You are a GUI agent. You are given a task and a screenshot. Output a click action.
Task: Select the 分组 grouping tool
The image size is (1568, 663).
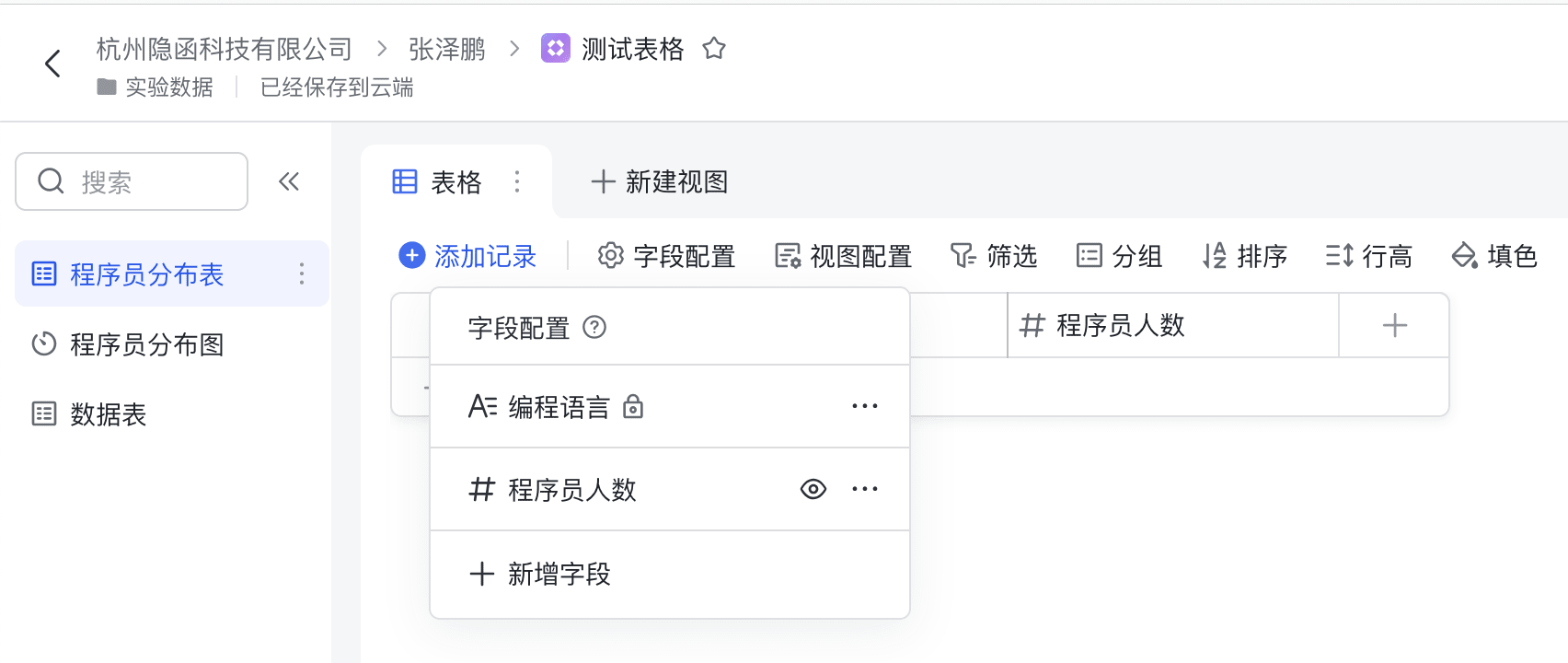1121,256
